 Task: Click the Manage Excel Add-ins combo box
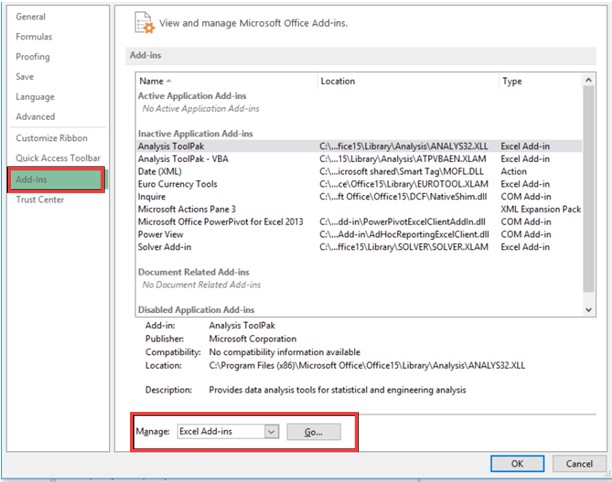pos(228,432)
